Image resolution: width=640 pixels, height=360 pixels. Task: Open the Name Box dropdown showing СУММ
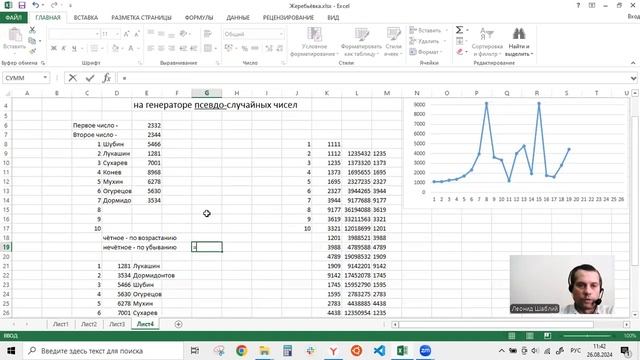[x=45, y=78]
